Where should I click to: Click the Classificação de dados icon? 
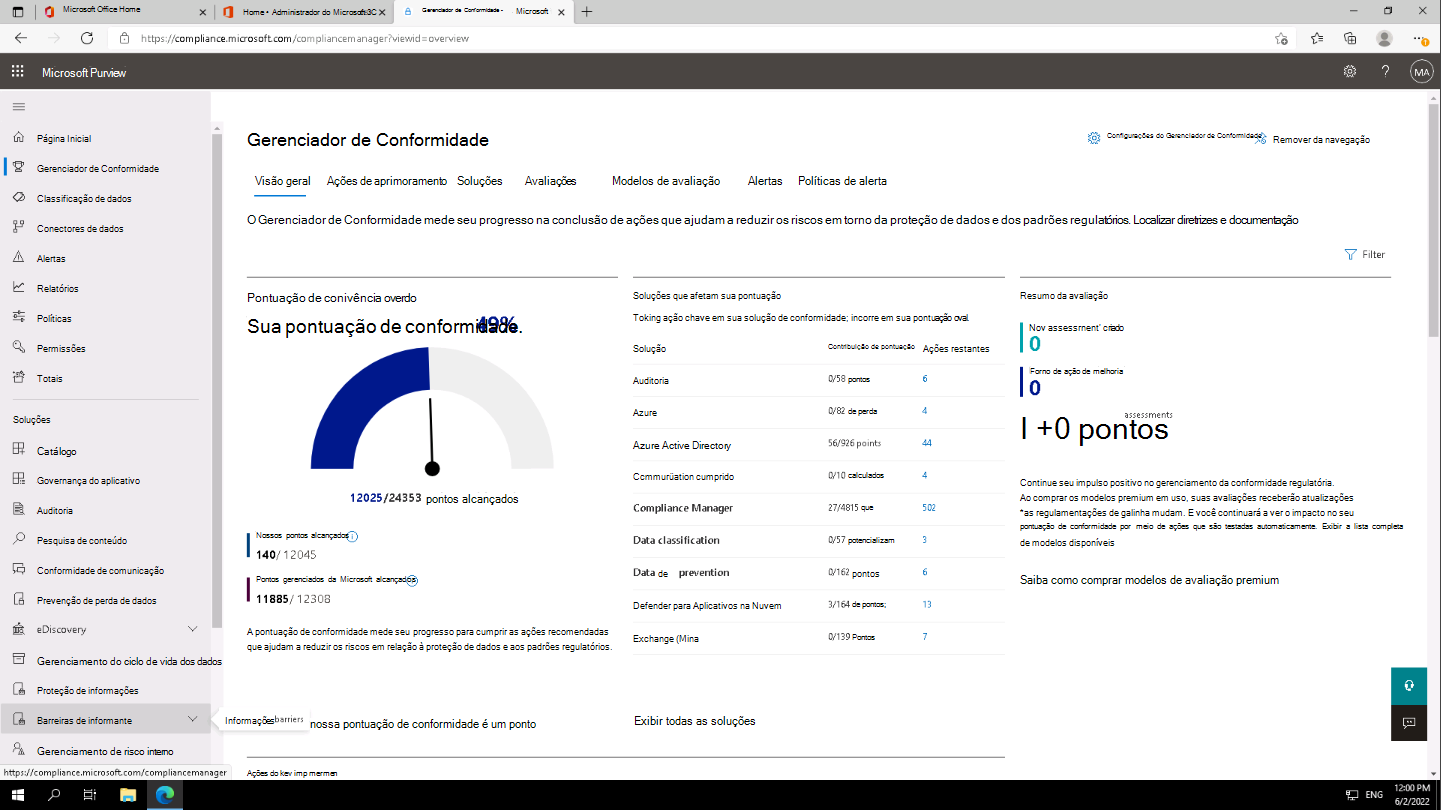(x=18, y=198)
